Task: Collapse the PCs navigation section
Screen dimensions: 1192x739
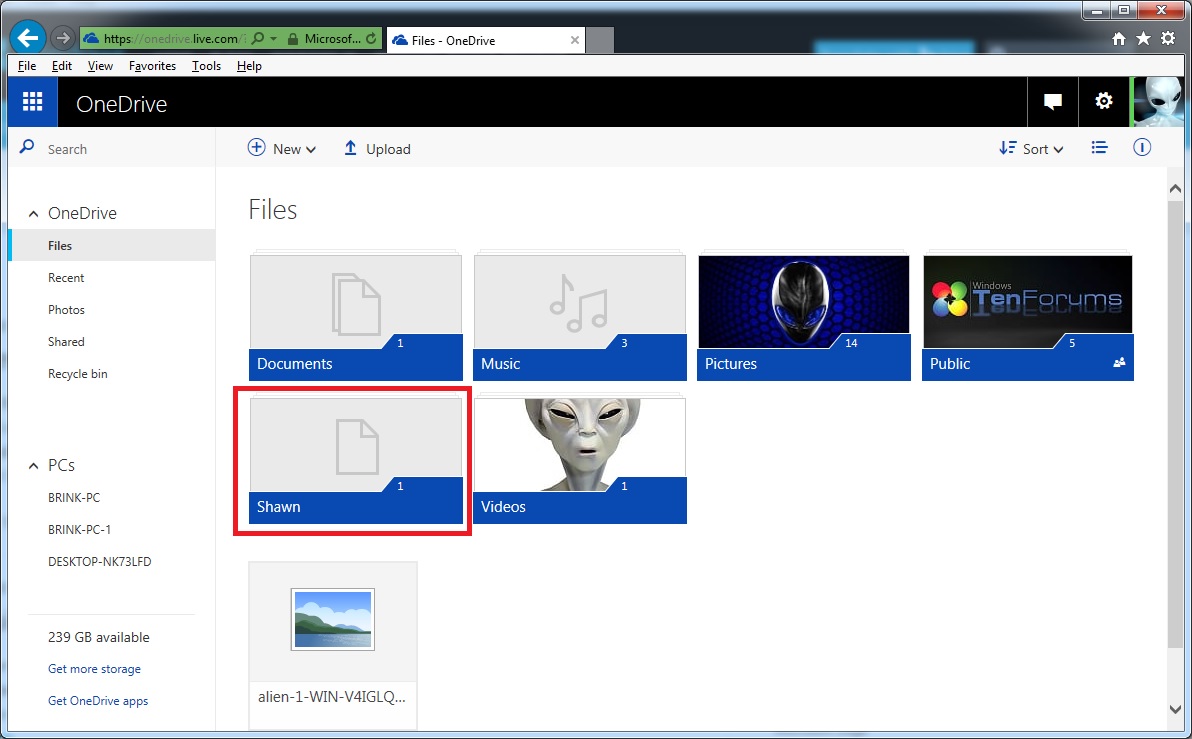Action: (x=33, y=465)
